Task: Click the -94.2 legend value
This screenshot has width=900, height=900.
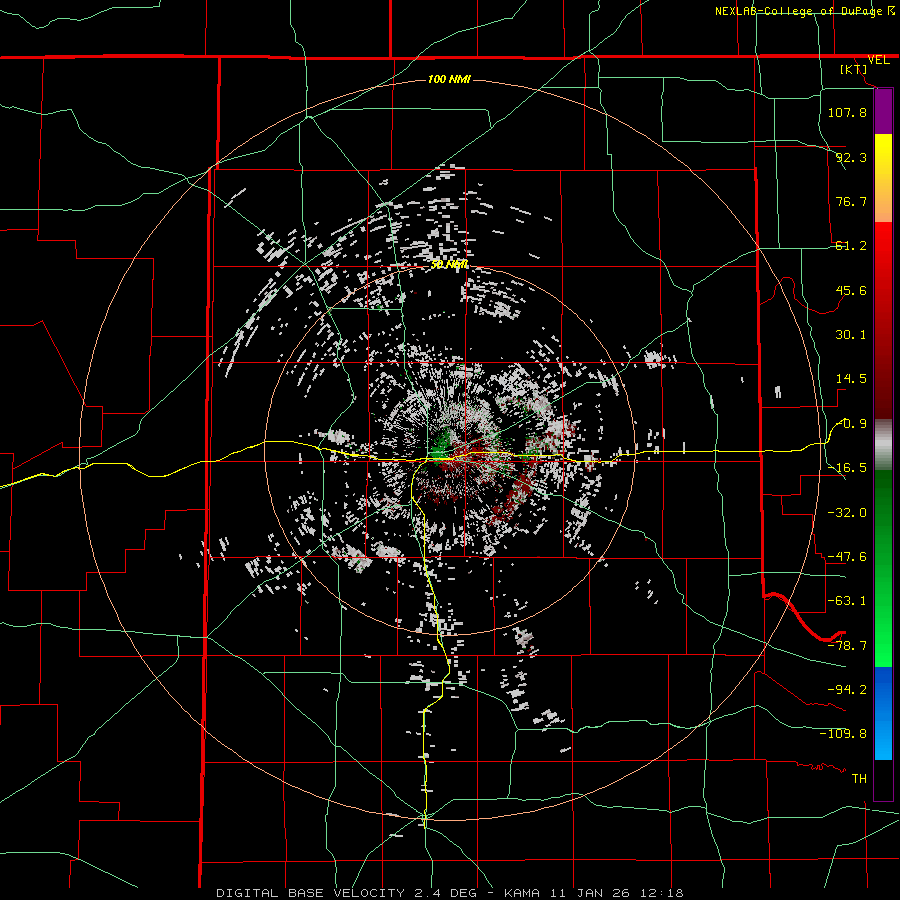Action: pos(847,689)
